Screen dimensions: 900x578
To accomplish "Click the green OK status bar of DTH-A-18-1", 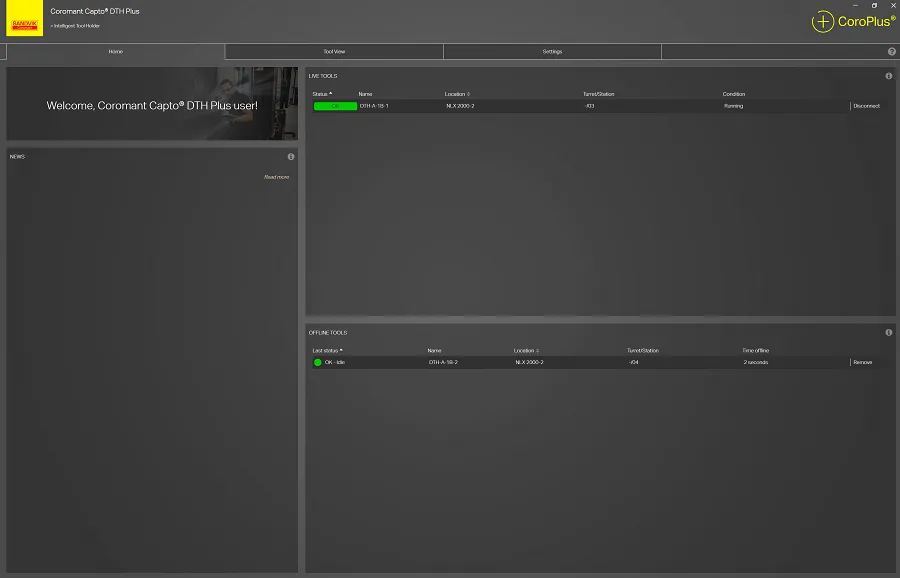I will [335, 106].
